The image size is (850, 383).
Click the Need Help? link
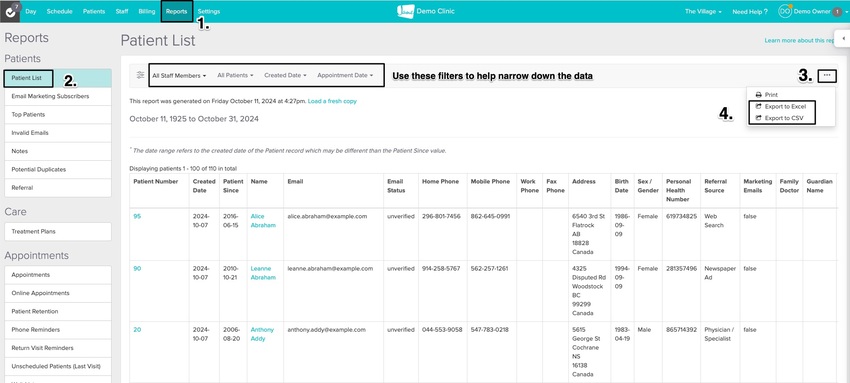coord(750,11)
